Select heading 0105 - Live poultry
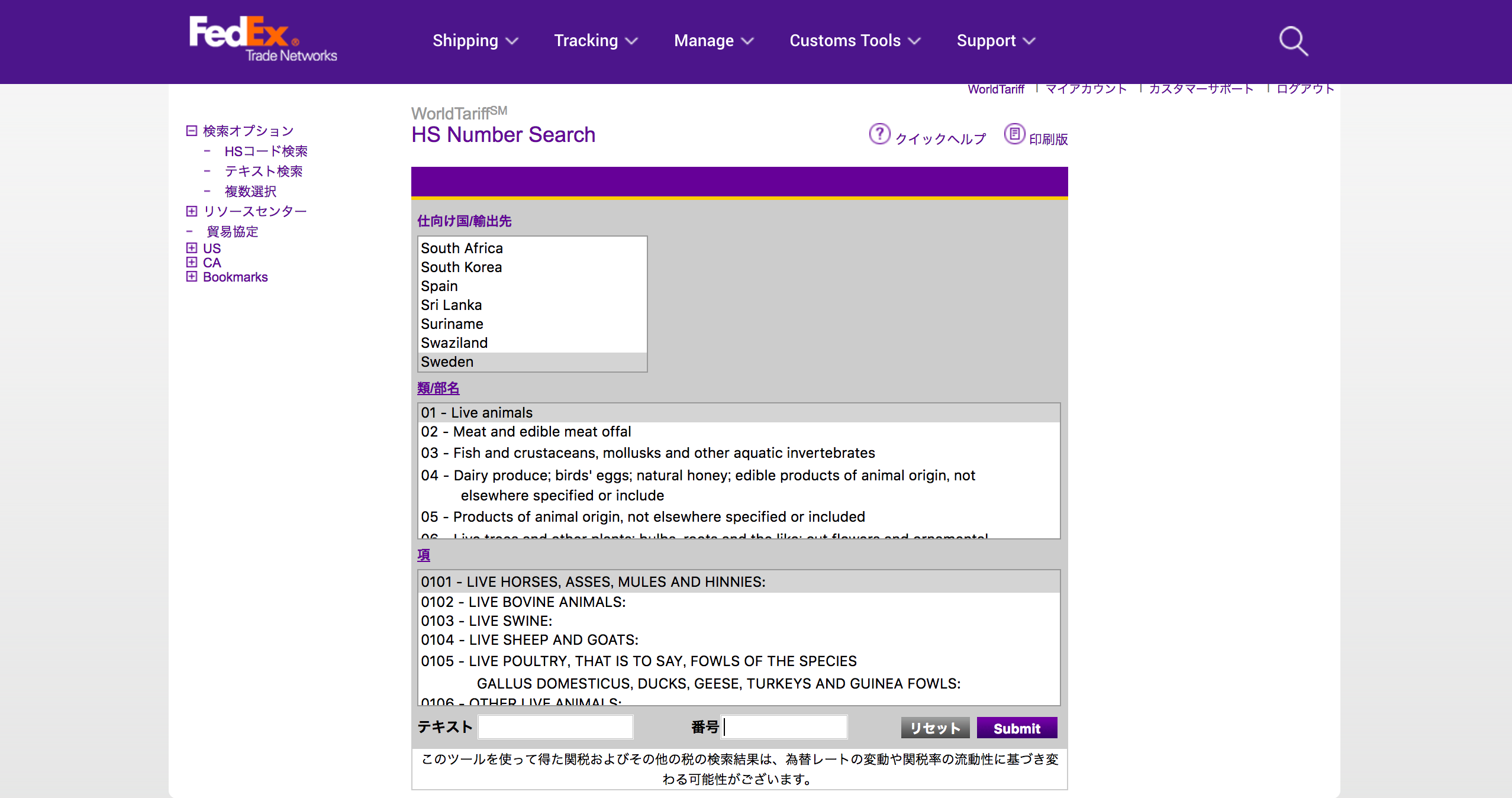1512x798 pixels. [739, 672]
